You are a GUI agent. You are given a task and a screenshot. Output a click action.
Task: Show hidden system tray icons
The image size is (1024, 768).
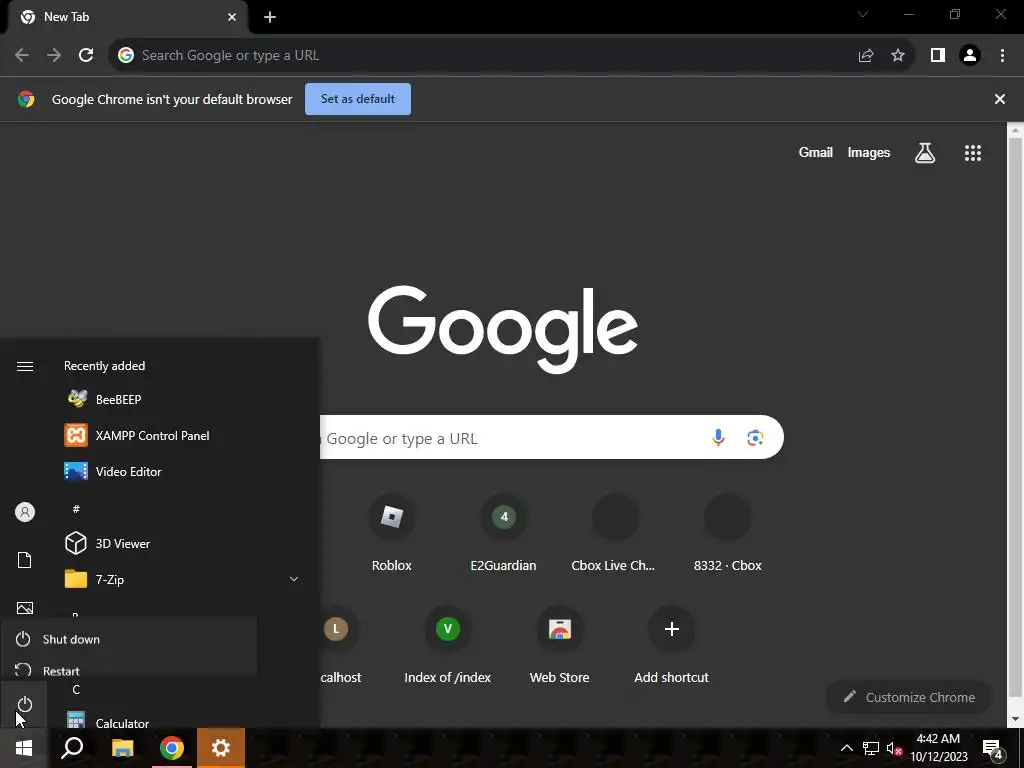(846, 748)
